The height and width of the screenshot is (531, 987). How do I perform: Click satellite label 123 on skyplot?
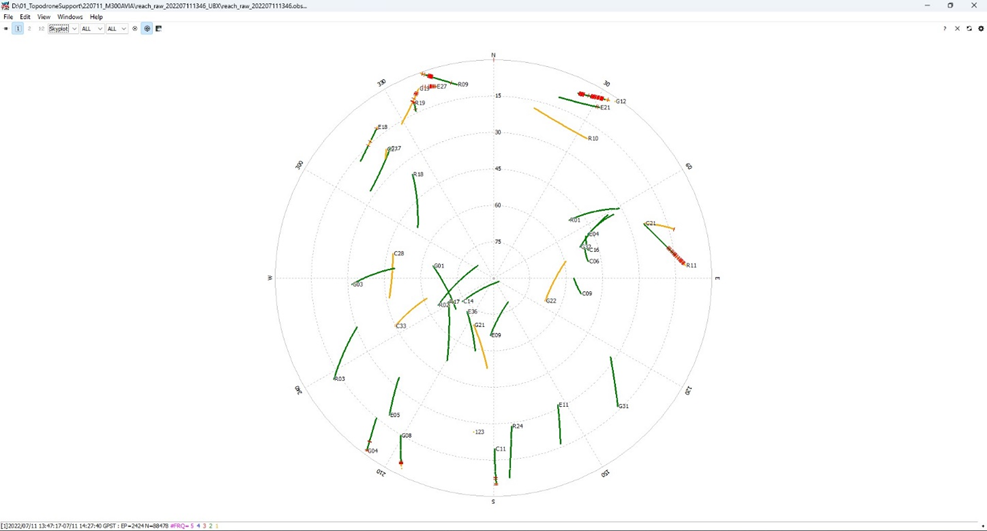[x=480, y=432]
